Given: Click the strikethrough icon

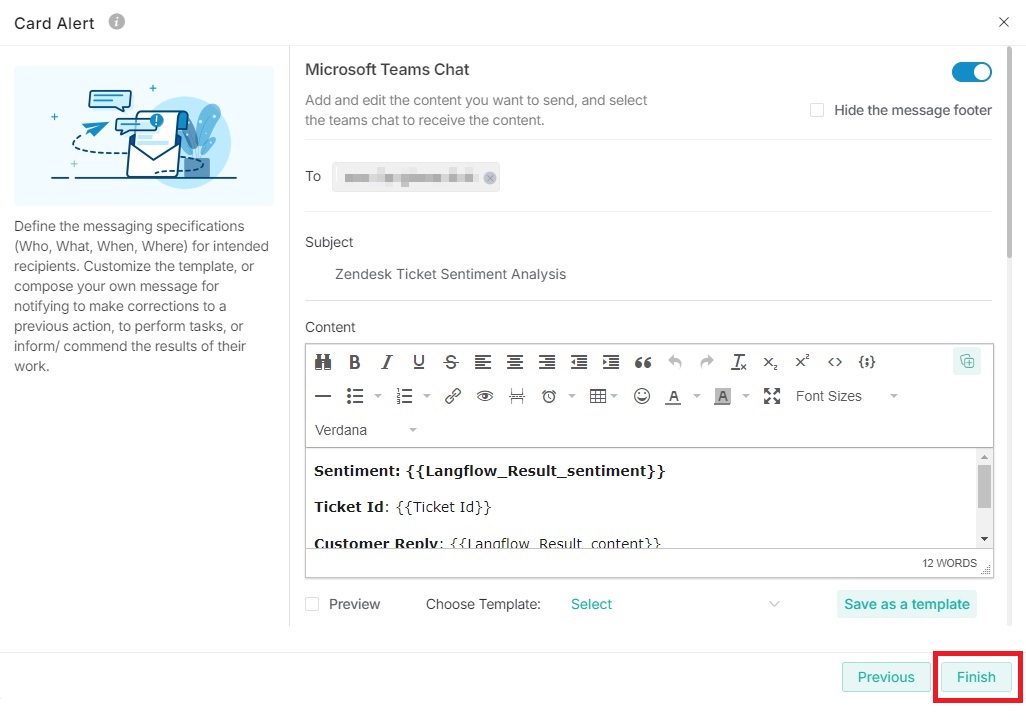Looking at the screenshot, I should point(450,362).
